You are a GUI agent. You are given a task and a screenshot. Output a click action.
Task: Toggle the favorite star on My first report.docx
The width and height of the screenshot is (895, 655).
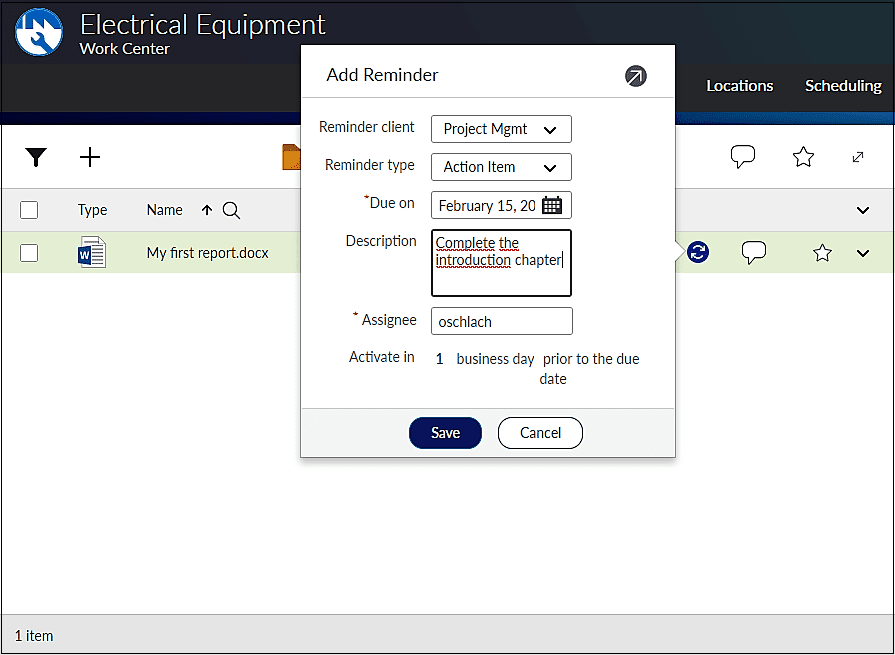point(822,252)
